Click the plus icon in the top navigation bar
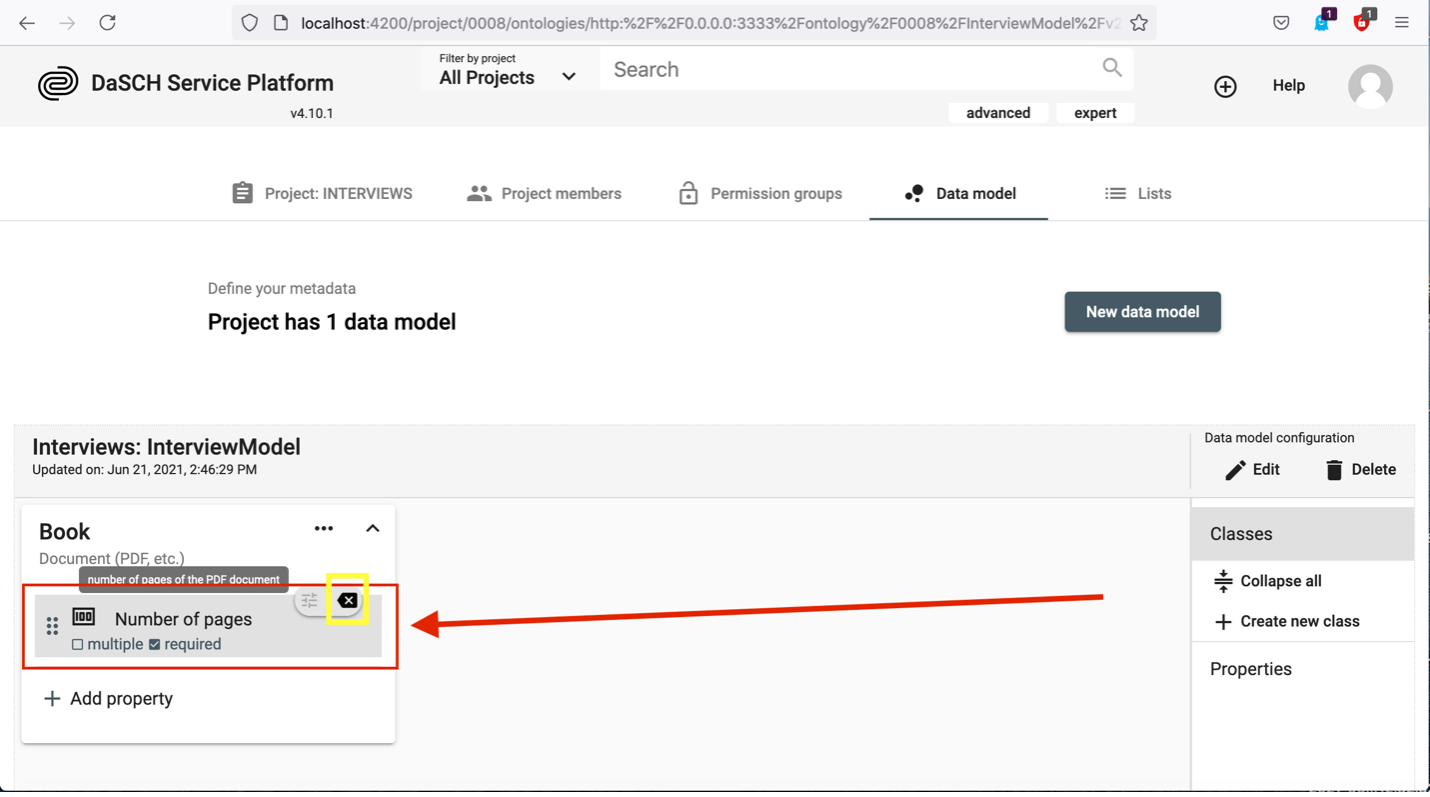 (x=1225, y=86)
